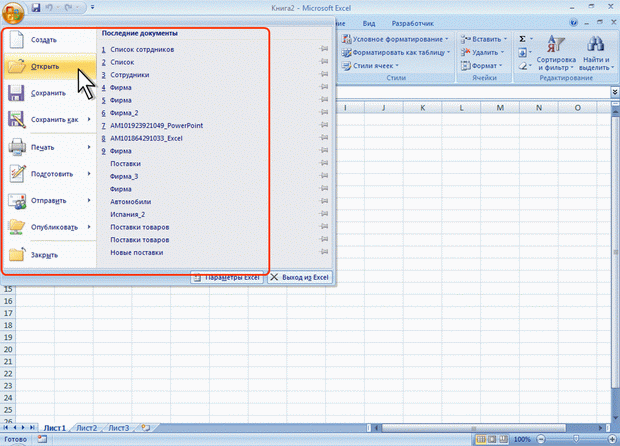This screenshot has width=620, height=446.
Task: Click the Формат cells button
Action: tap(481, 66)
